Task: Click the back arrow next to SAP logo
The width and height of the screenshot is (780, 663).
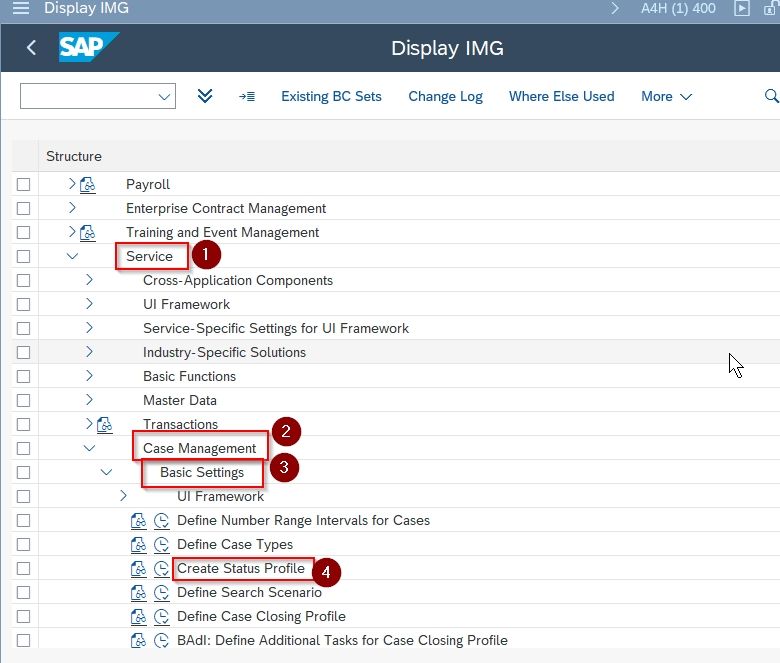Action: tap(31, 48)
